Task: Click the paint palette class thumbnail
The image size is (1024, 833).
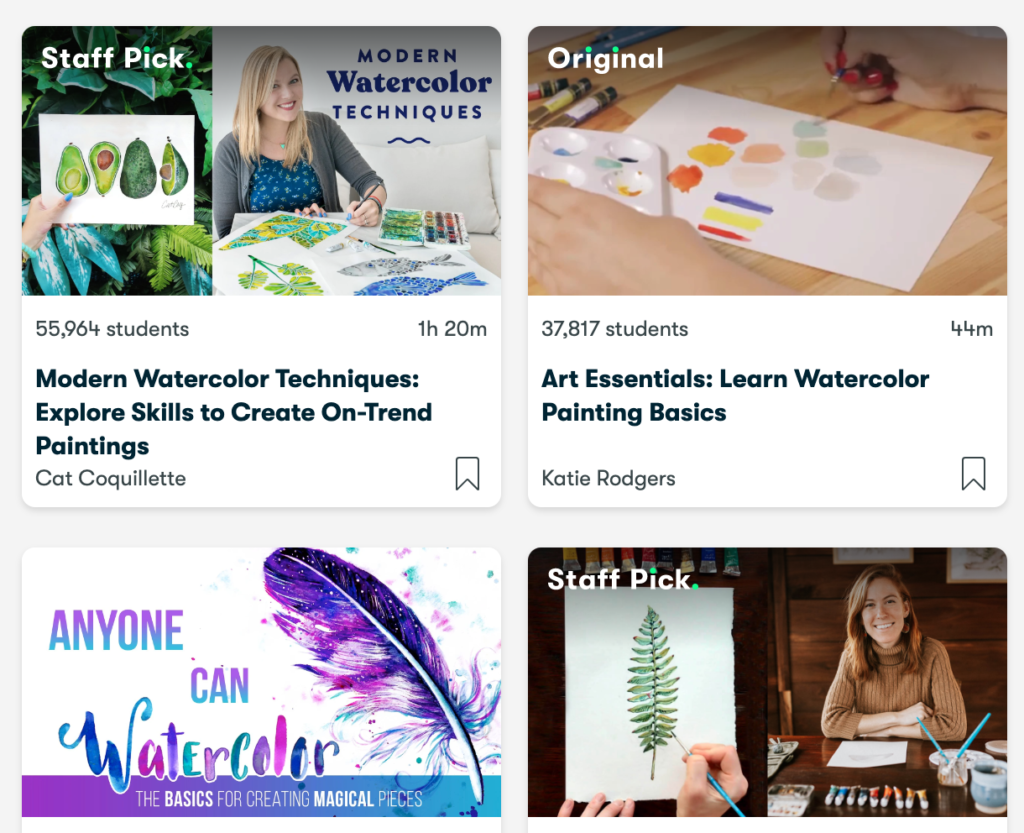Action: (x=767, y=161)
